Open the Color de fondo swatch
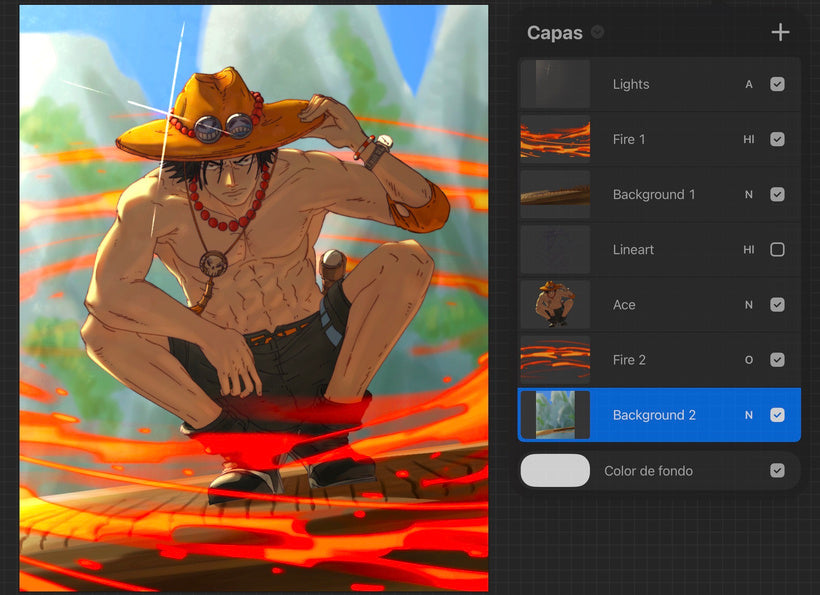This screenshot has height=595, width=820. click(555, 471)
